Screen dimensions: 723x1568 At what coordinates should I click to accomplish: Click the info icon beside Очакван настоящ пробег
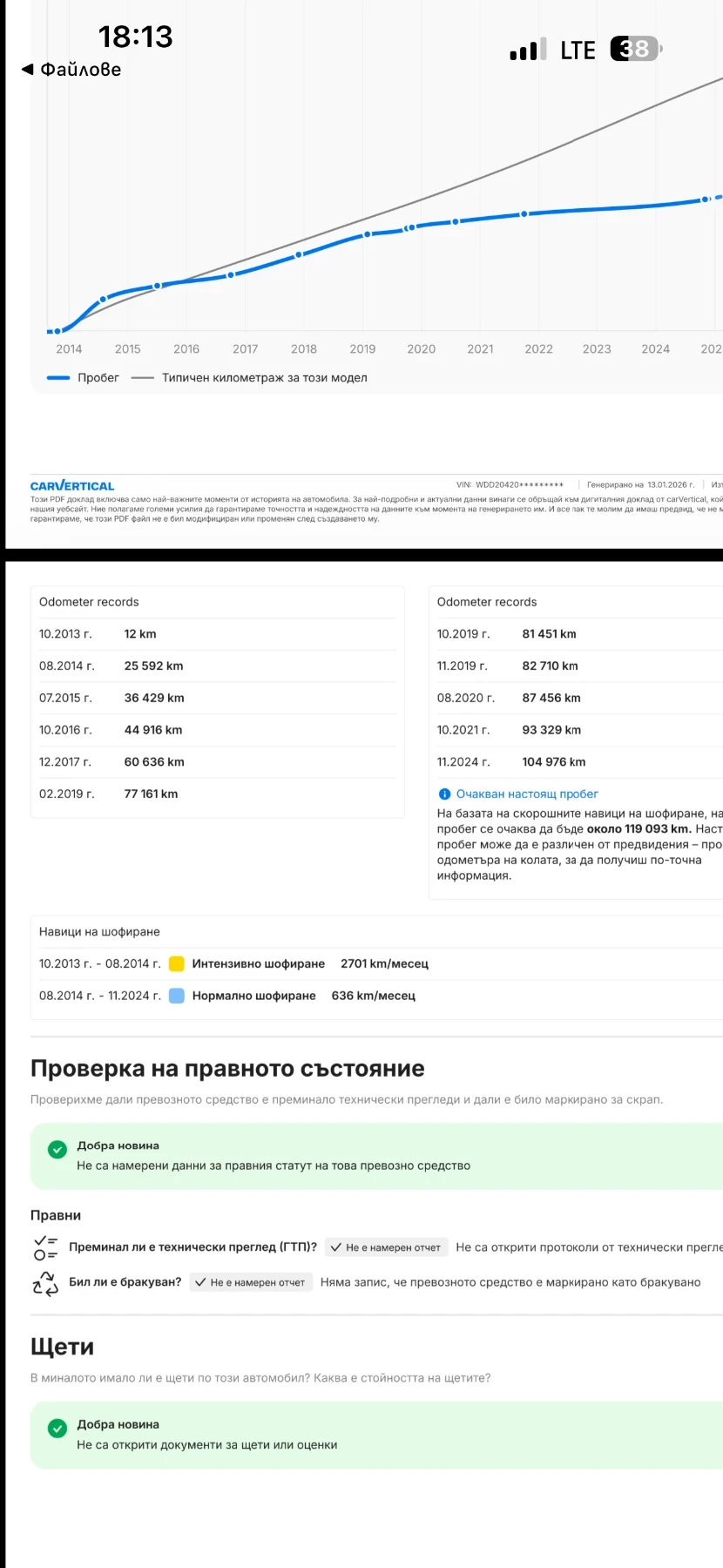pyautogui.click(x=444, y=794)
